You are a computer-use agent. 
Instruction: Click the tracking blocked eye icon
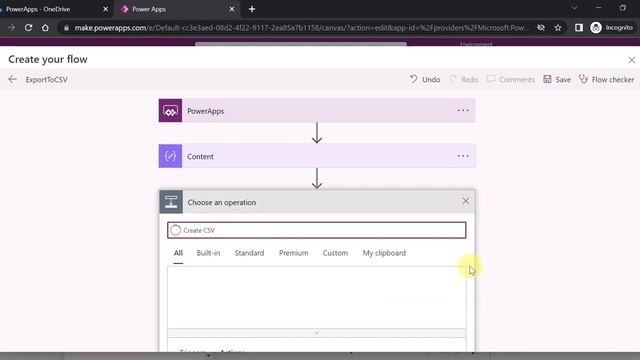click(541, 28)
